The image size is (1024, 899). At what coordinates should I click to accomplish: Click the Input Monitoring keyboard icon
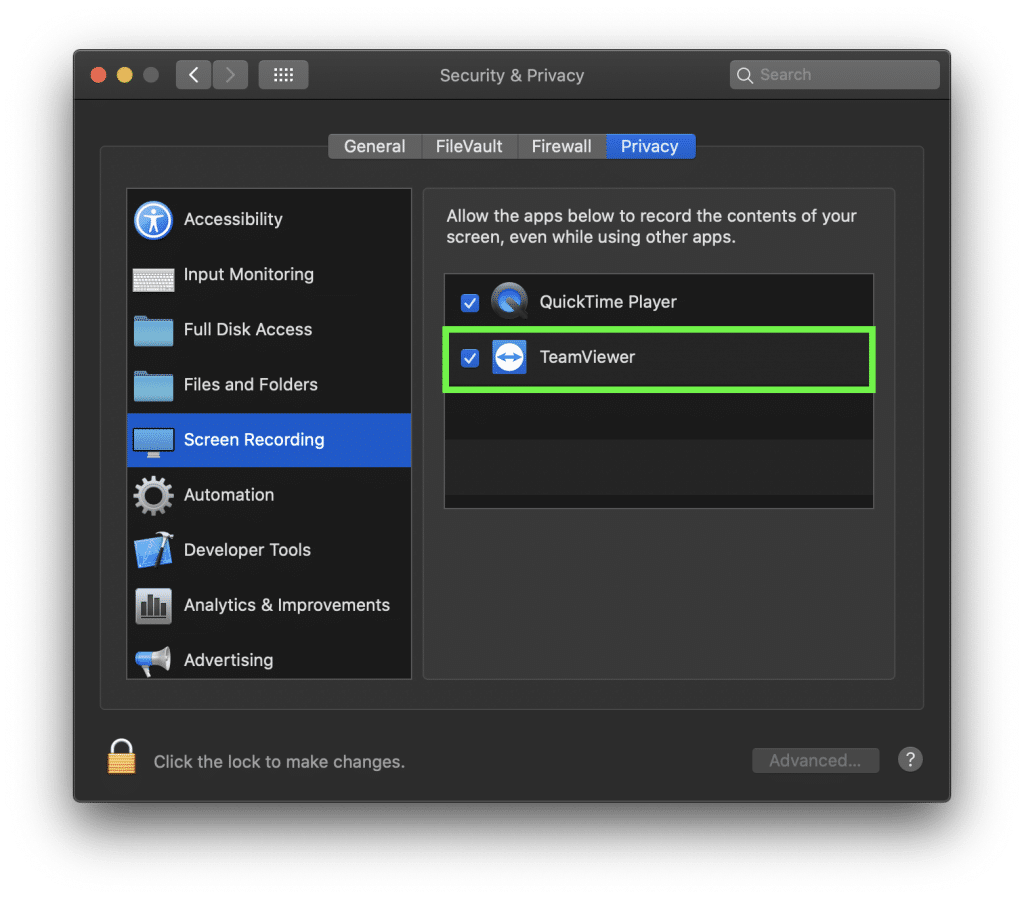(x=153, y=279)
